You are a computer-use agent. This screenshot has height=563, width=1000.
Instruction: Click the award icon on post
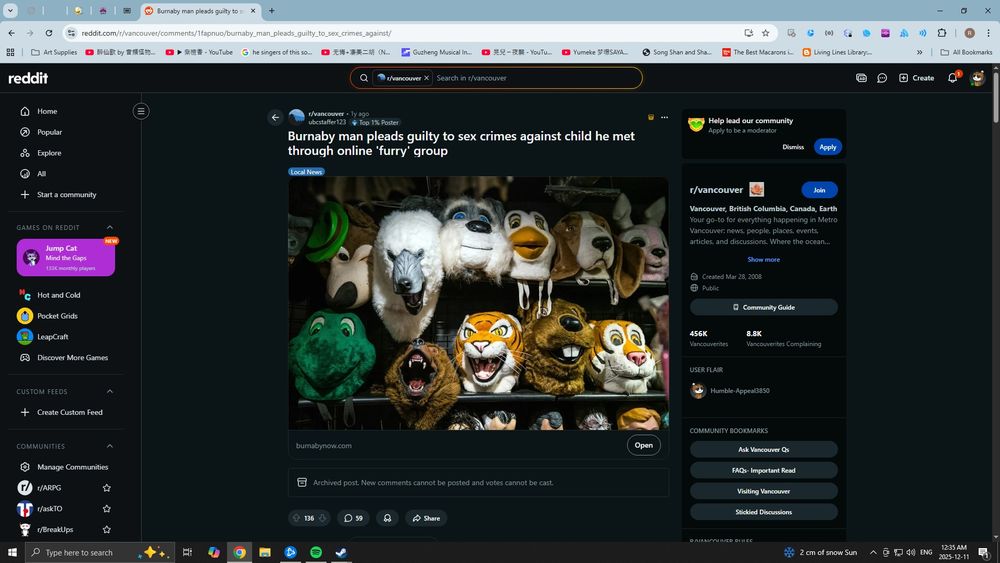click(387, 518)
